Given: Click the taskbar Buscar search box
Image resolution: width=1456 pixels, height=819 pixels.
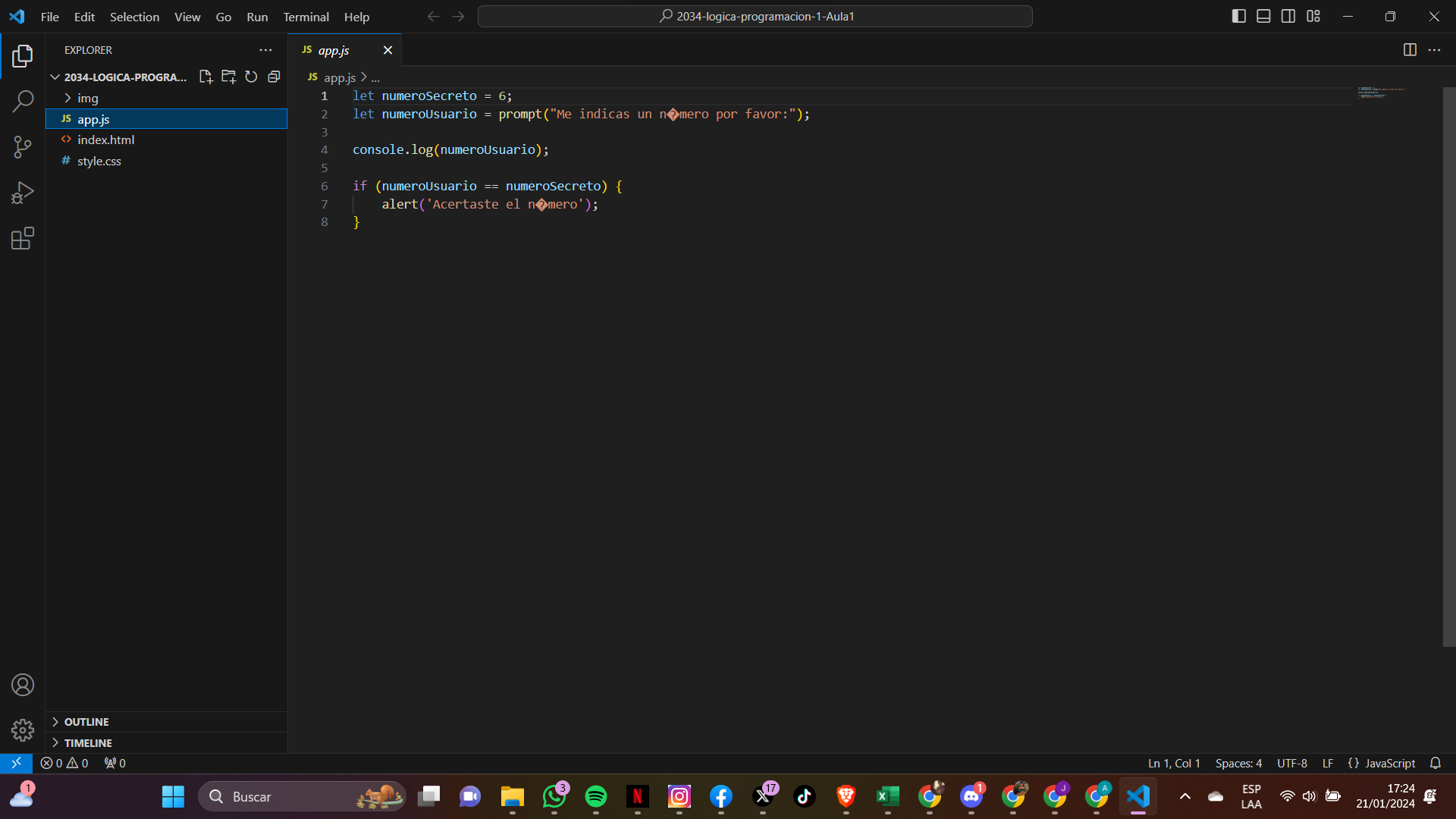Looking at the screenshot, I should tap(302, 796).
